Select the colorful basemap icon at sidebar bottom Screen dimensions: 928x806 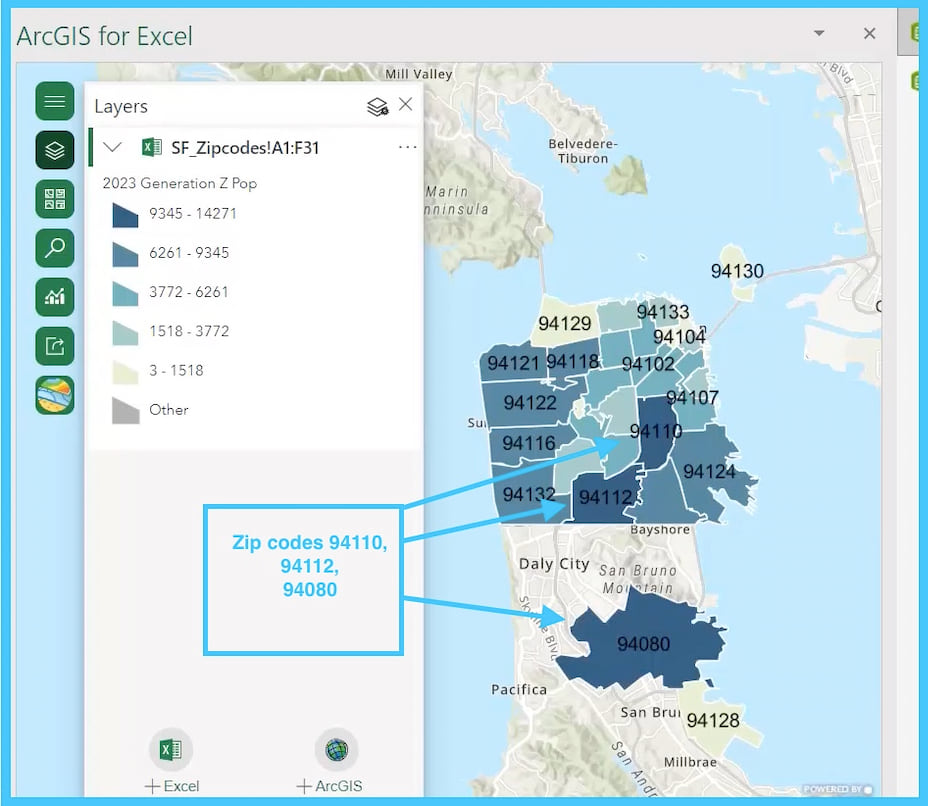(54, 396)
